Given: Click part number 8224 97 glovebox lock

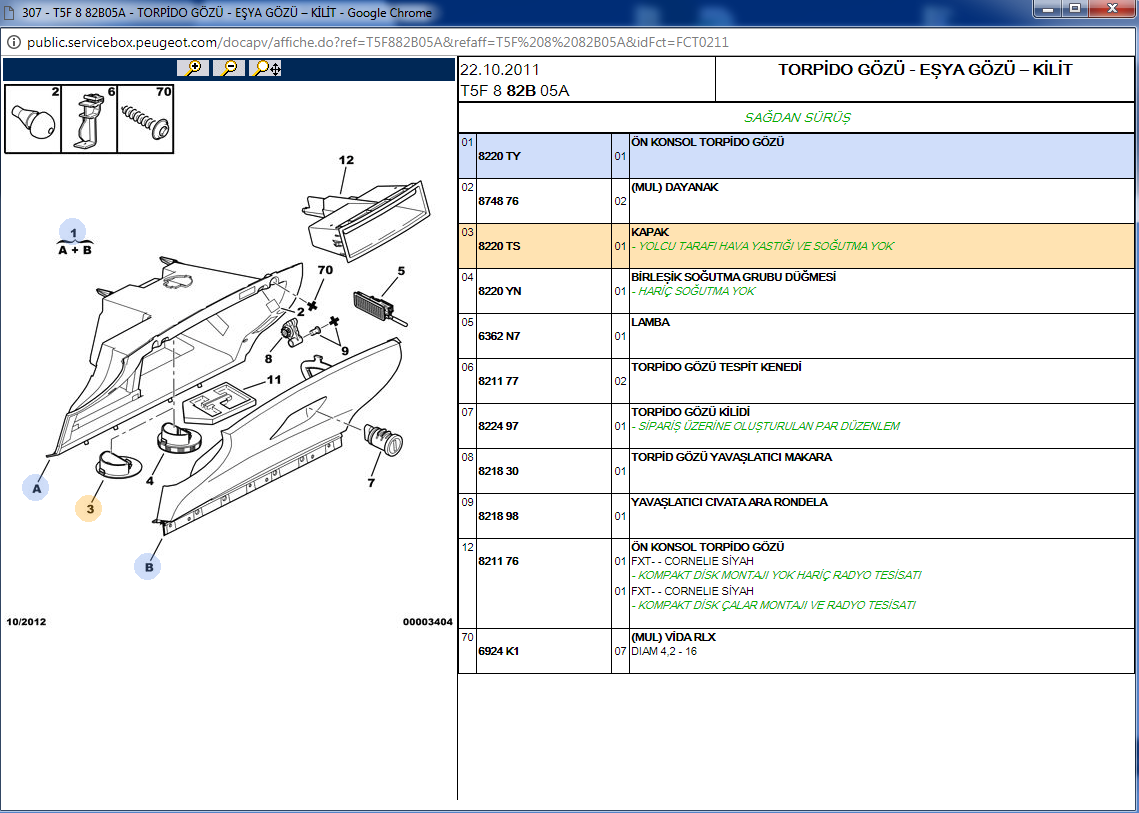Looking at the screenshot, I should coord(499,426).
